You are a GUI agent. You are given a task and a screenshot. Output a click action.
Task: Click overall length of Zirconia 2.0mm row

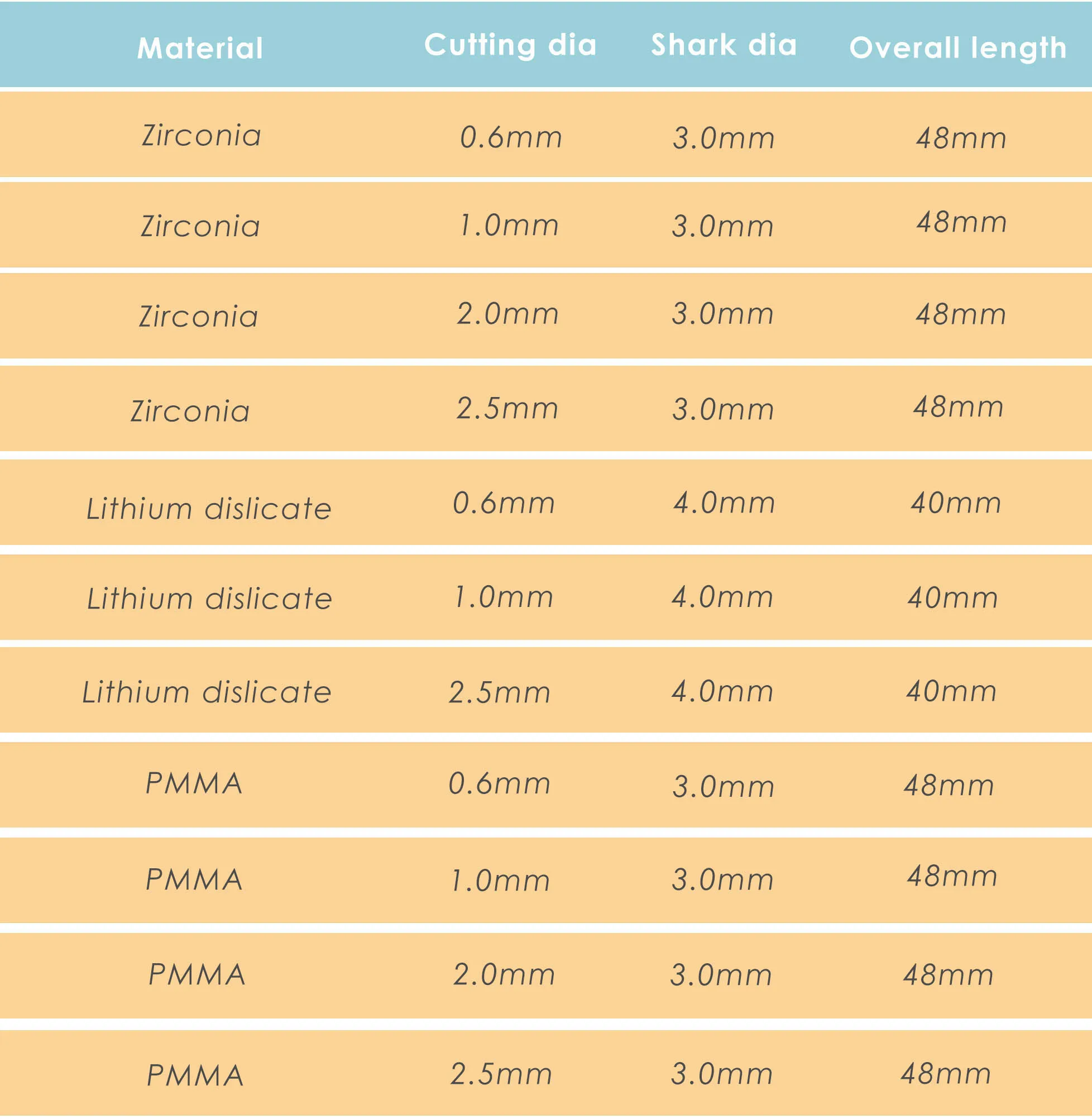961,314
